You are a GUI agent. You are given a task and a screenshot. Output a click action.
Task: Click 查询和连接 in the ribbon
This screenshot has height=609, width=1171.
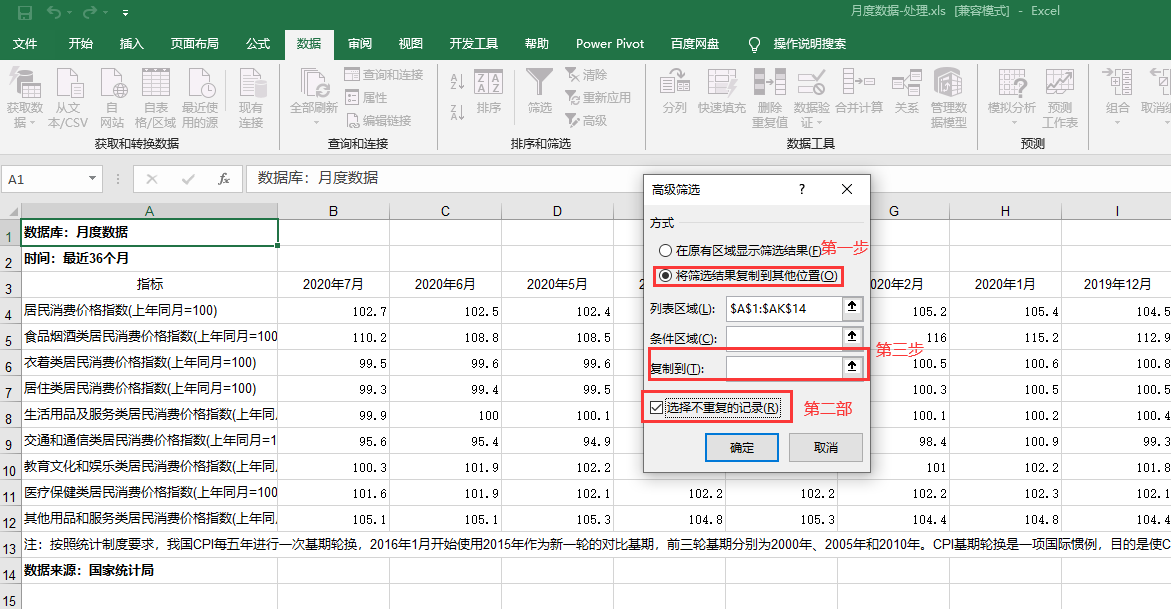[384, 75]
